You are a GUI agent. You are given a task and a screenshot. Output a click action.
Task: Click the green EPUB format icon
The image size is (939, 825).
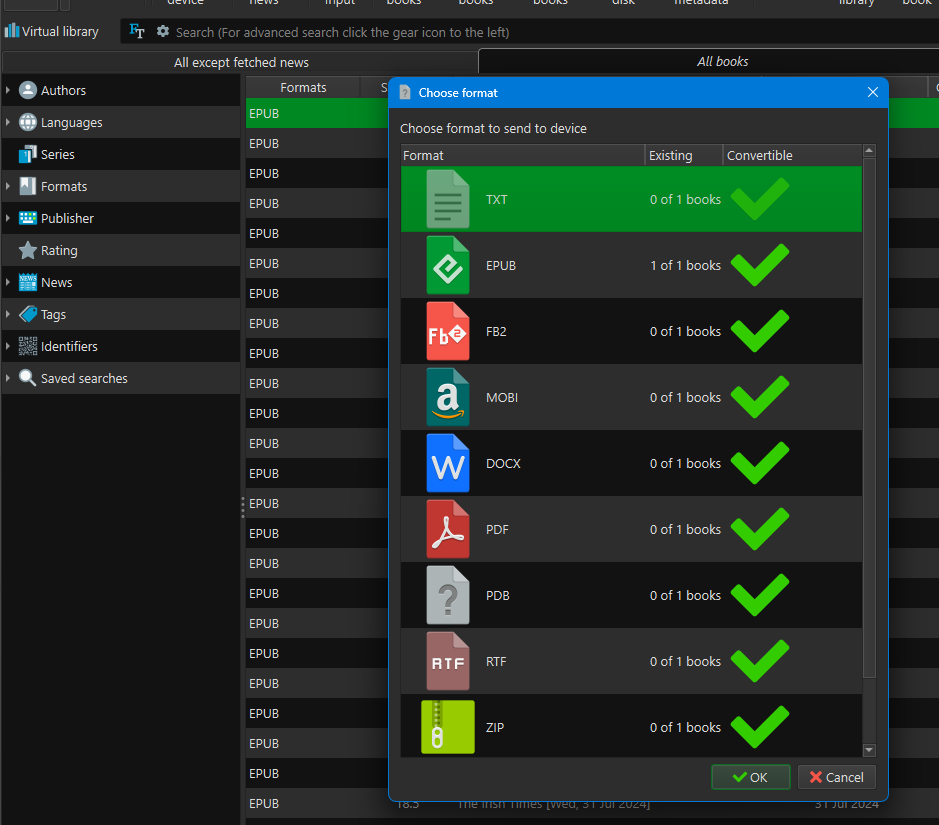pyautogui.click(x=447, y=265)
